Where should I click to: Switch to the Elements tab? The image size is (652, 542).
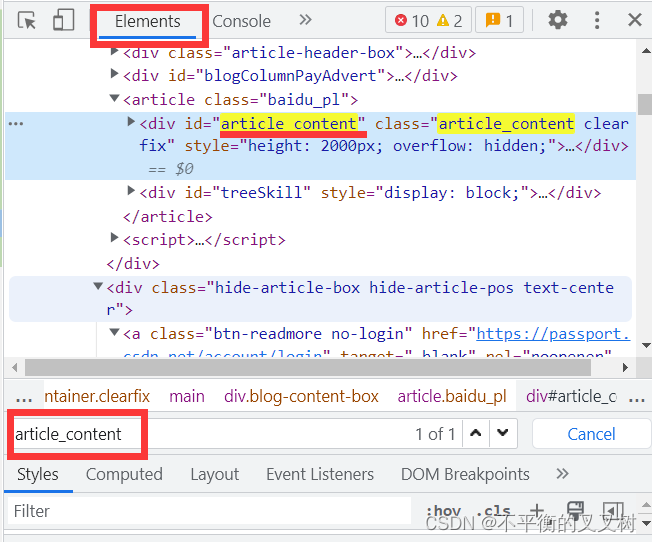(x=148, y=21)
